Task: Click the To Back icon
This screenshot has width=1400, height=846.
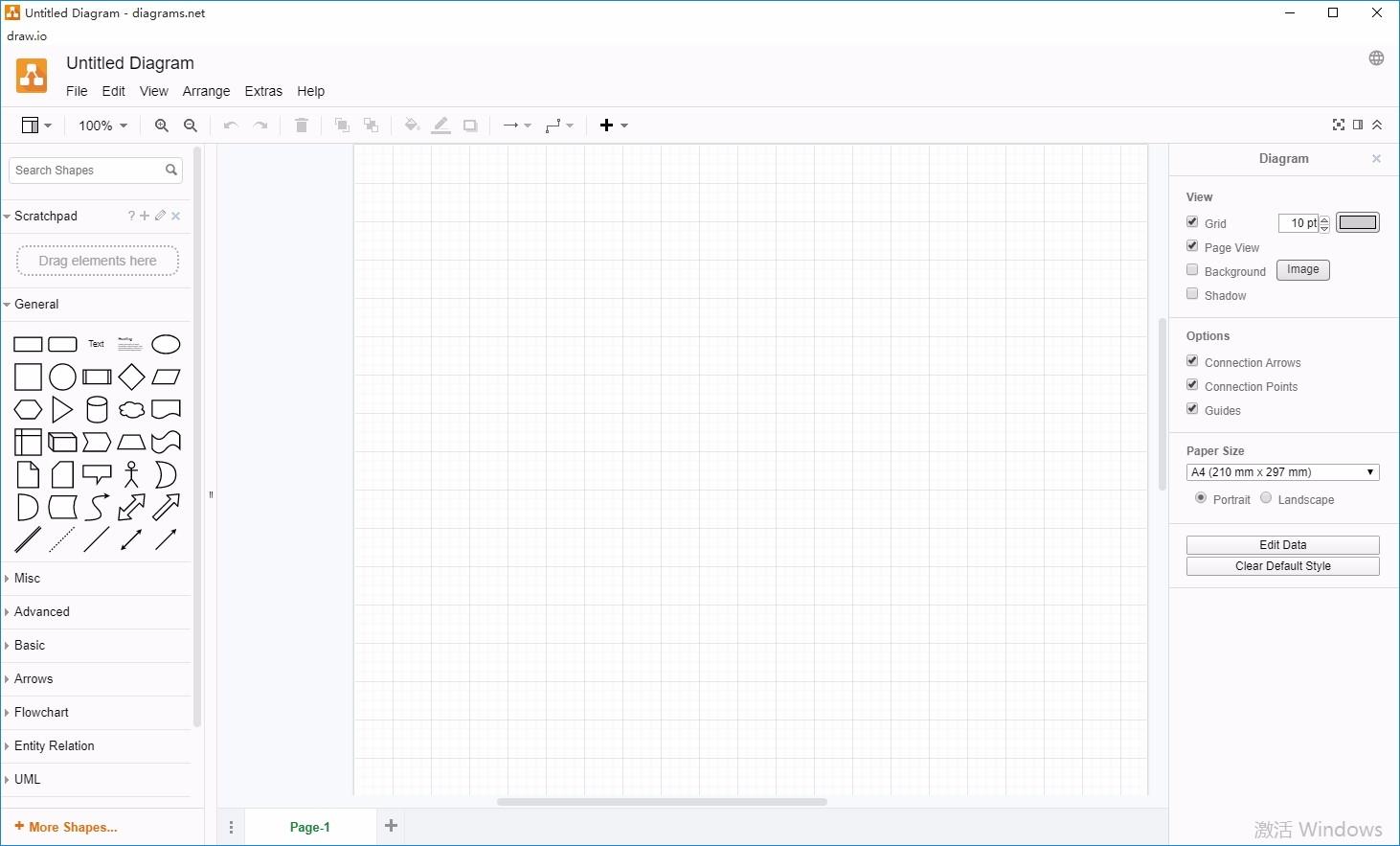Action: pyautogui.click(x=372, y=126)
